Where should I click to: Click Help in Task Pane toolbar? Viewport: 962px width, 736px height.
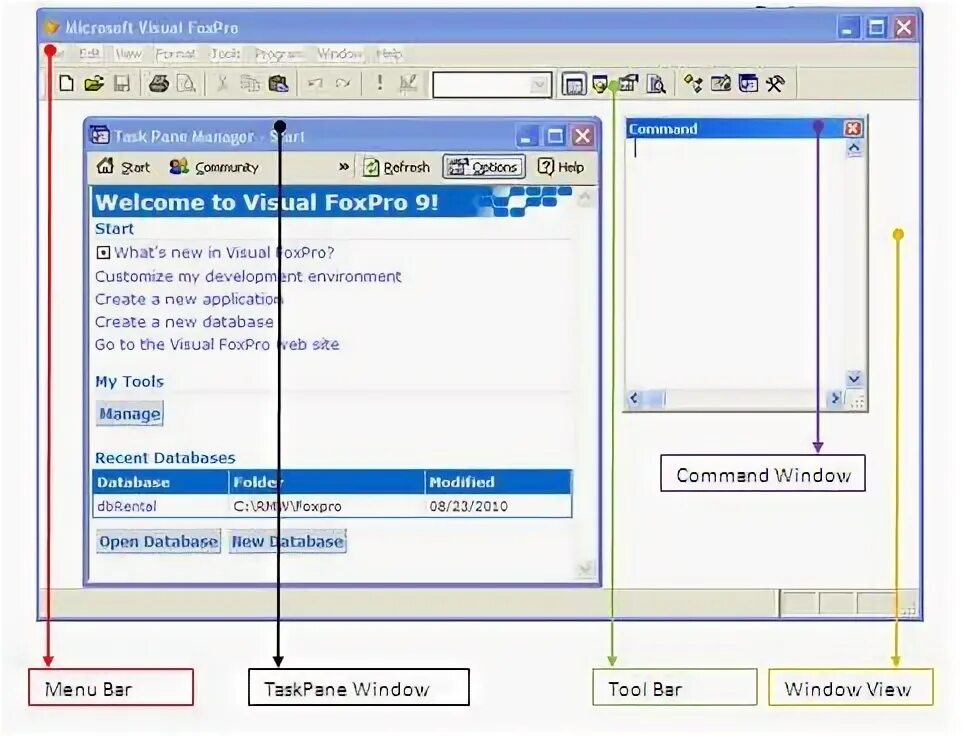561,167
